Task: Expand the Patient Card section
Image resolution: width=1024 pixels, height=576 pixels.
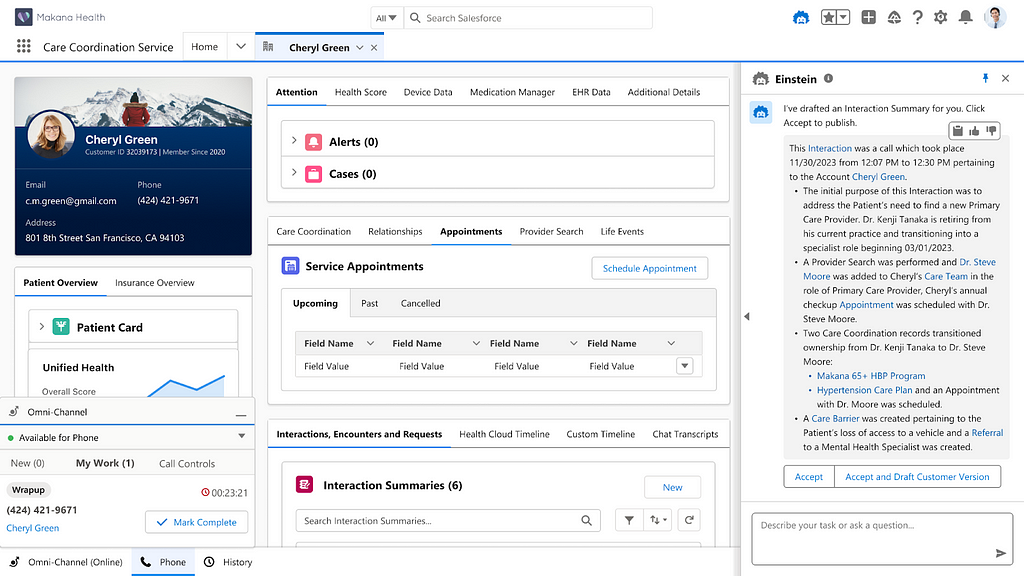Action: coord(41,326)
